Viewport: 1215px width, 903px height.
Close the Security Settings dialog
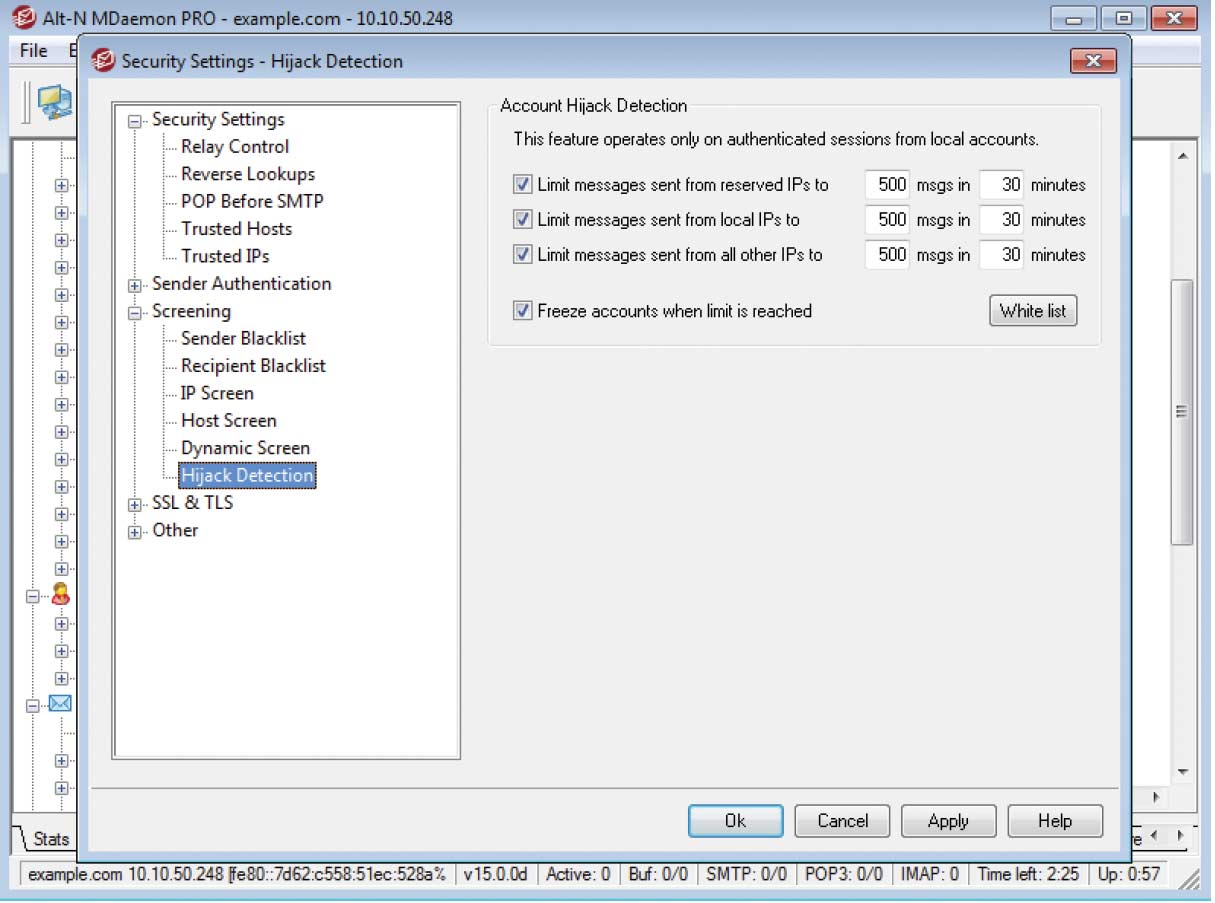pyautogui.click(x=1093, y=61)
